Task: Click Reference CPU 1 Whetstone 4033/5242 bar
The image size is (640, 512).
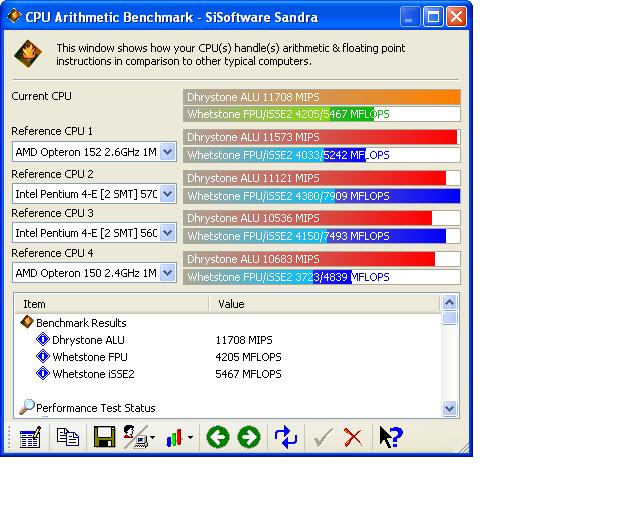Action: [322, 155]
